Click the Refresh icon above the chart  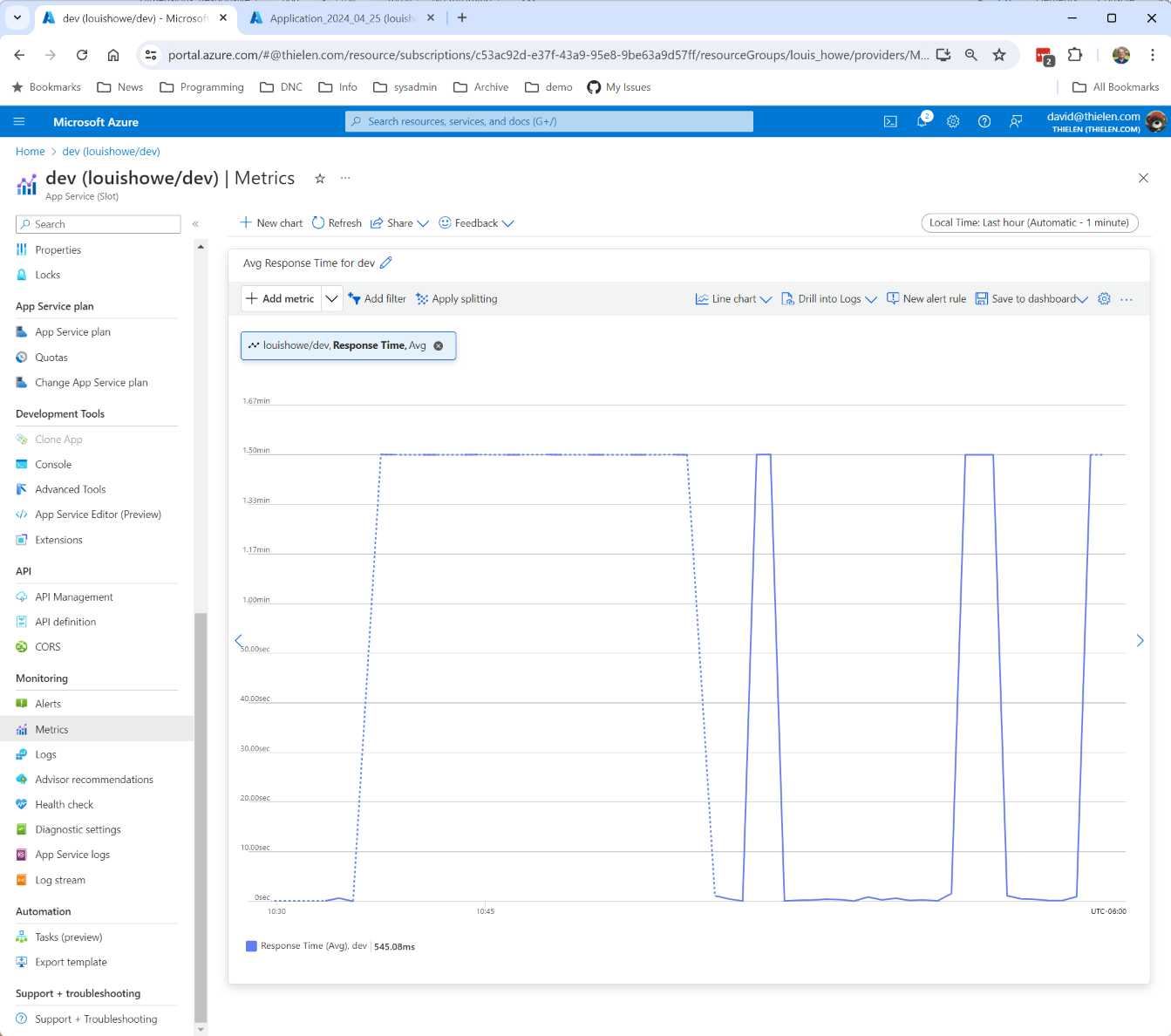(x=321, y=222)
